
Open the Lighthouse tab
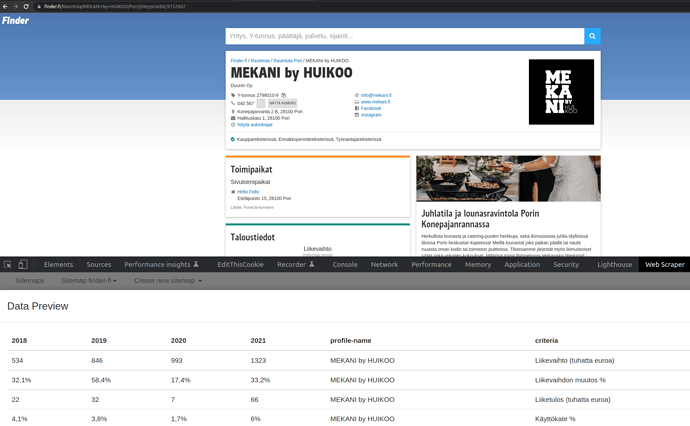tap(614, 264)
